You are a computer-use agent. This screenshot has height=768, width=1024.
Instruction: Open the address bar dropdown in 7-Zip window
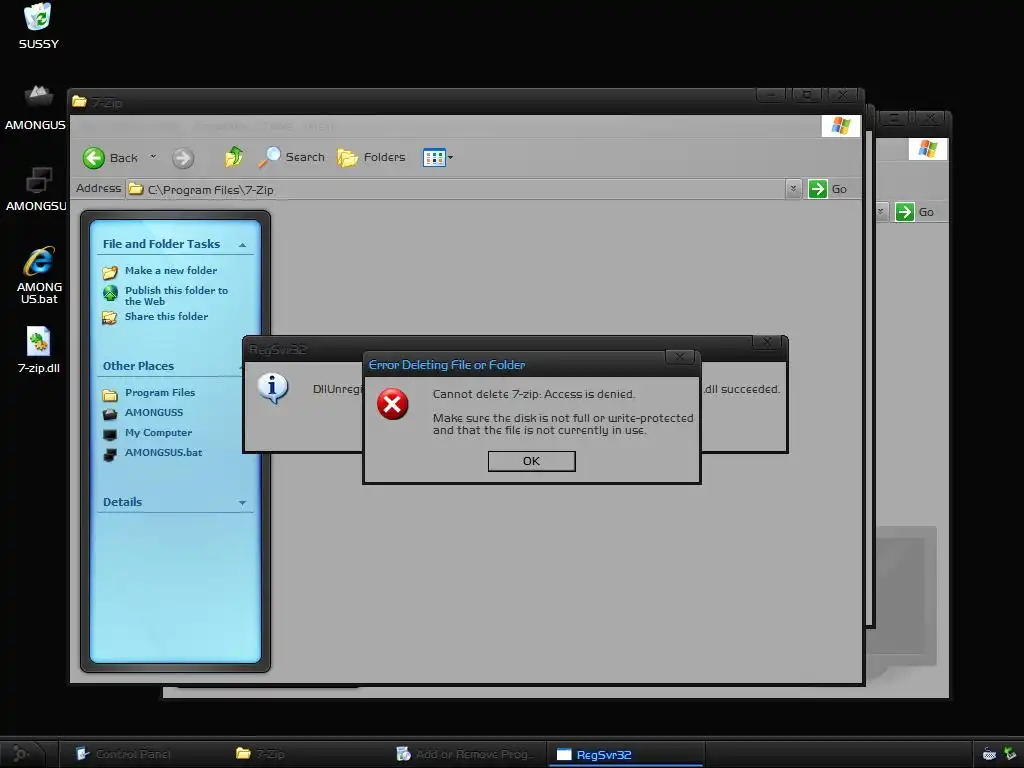[793, 189]
